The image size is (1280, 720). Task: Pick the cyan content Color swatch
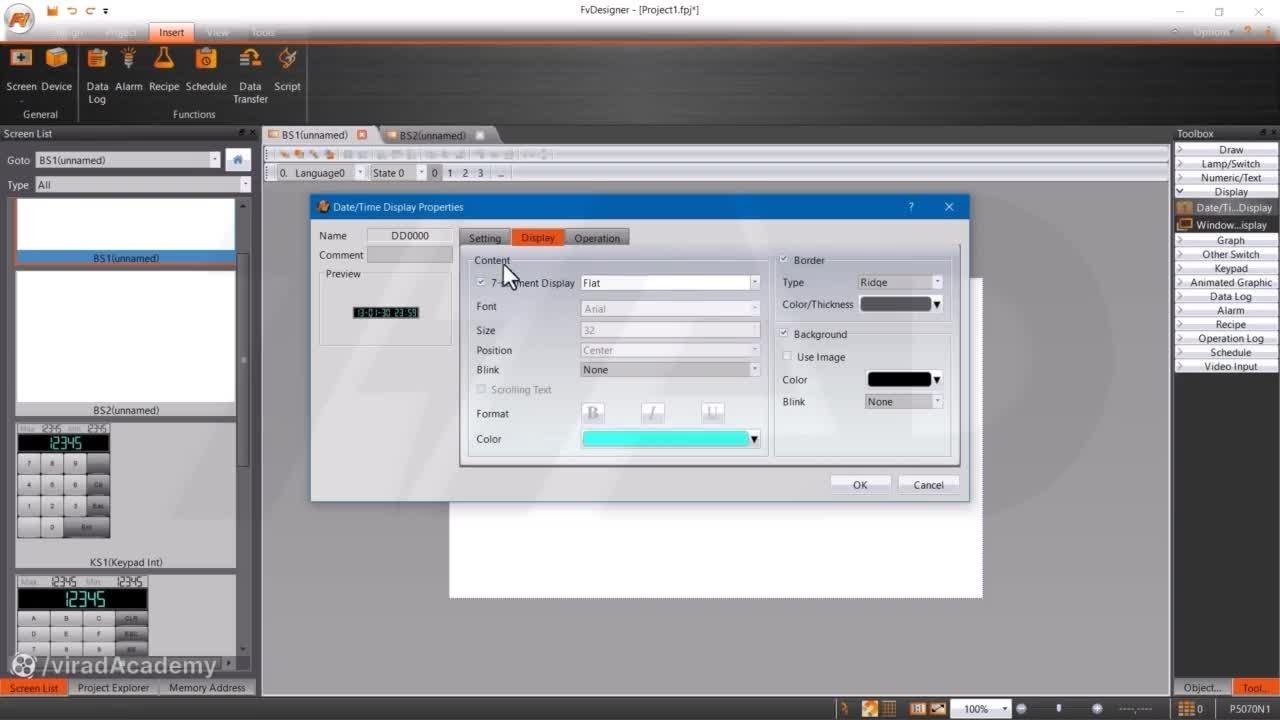coord(665,439)
